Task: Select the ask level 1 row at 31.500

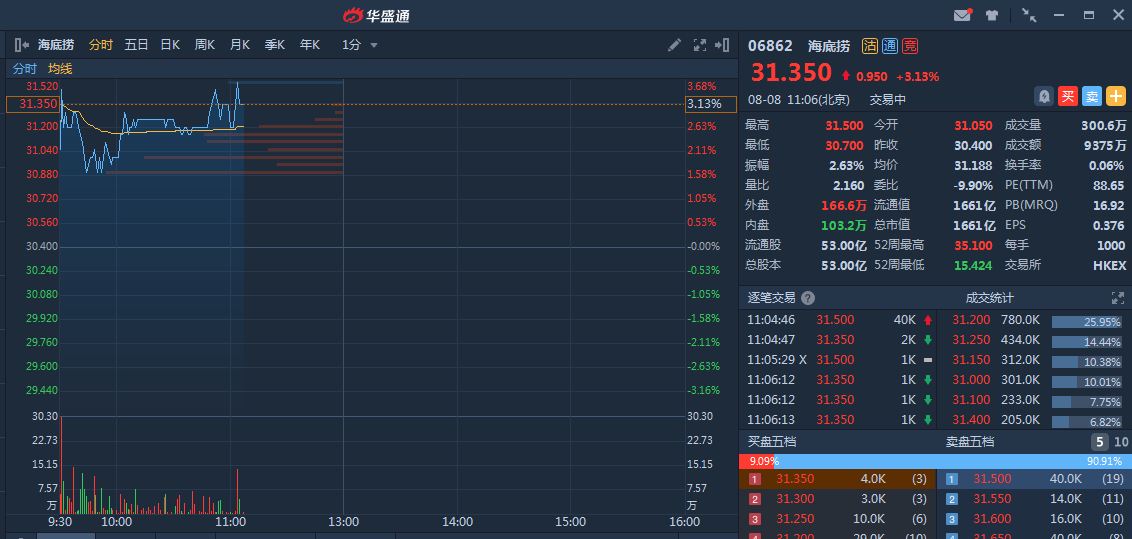Action: (x=1035, y=479)
